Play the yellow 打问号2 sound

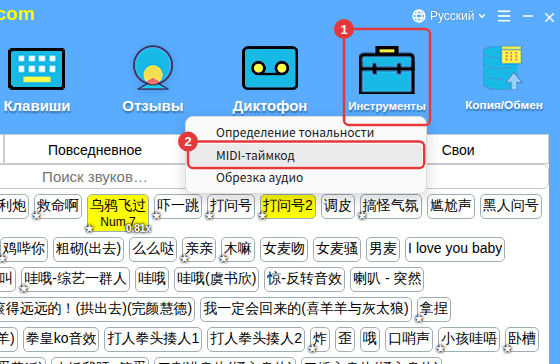click(x=288, y=206)
